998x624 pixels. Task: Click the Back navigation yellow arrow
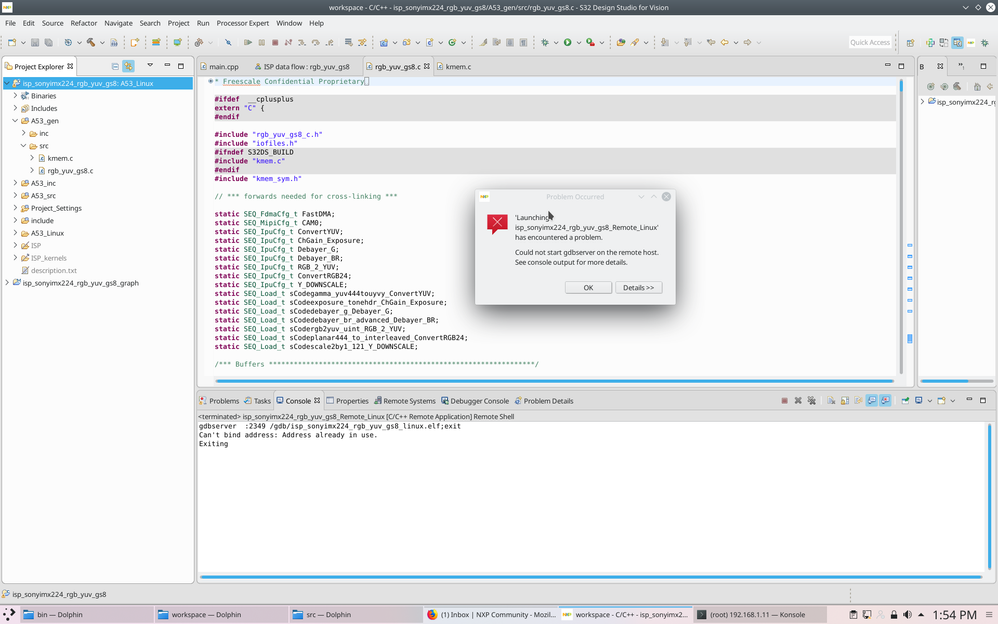click(x=724, y=43)
